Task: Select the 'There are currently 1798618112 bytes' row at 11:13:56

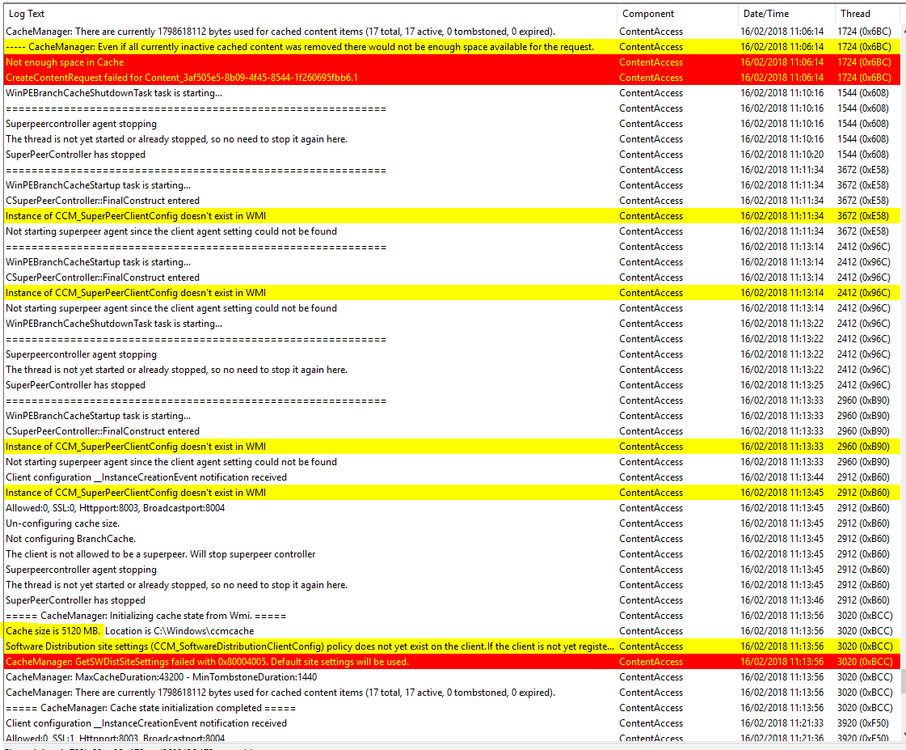Action: (452, 693)
